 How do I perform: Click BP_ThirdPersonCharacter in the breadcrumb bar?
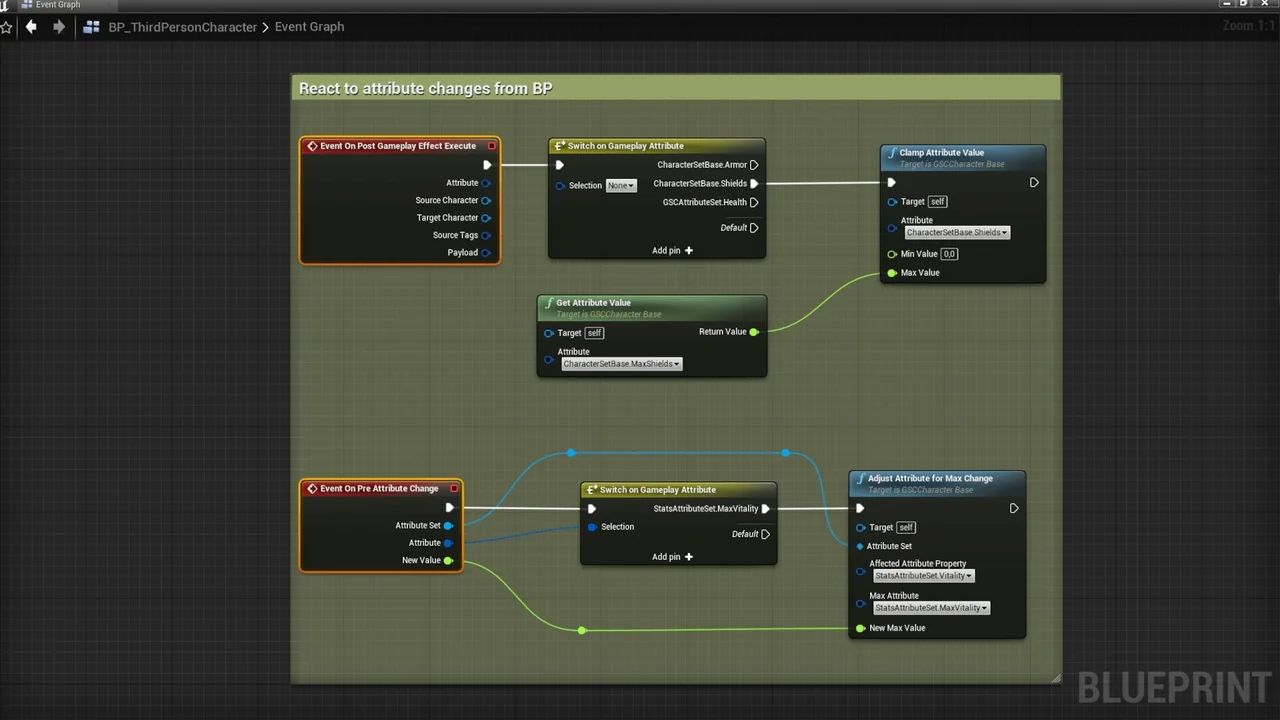coord(182,27)
